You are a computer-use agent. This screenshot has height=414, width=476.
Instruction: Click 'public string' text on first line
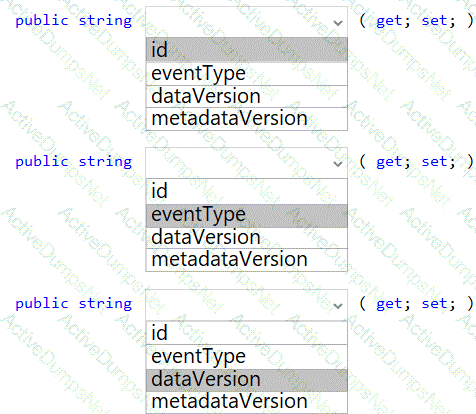[x=74, y=21]
